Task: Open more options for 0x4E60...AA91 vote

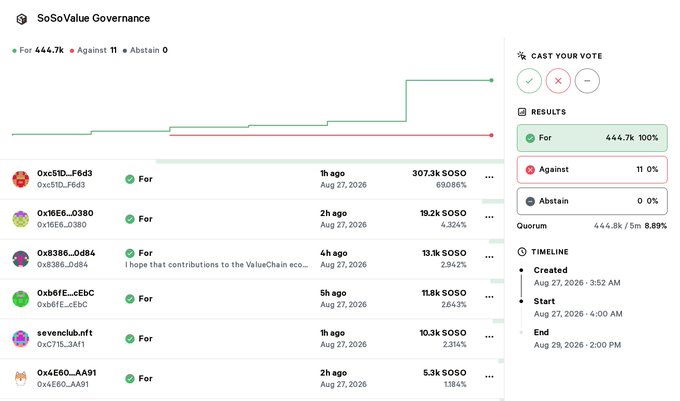Action: point(489,377)
